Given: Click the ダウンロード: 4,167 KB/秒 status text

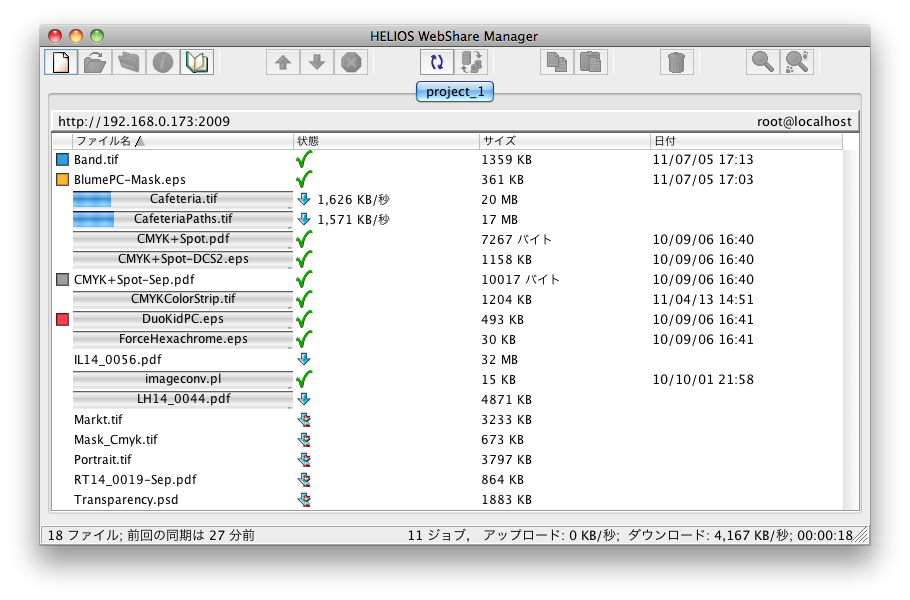Looking at the screenshot, I should [x=709, y=535].
